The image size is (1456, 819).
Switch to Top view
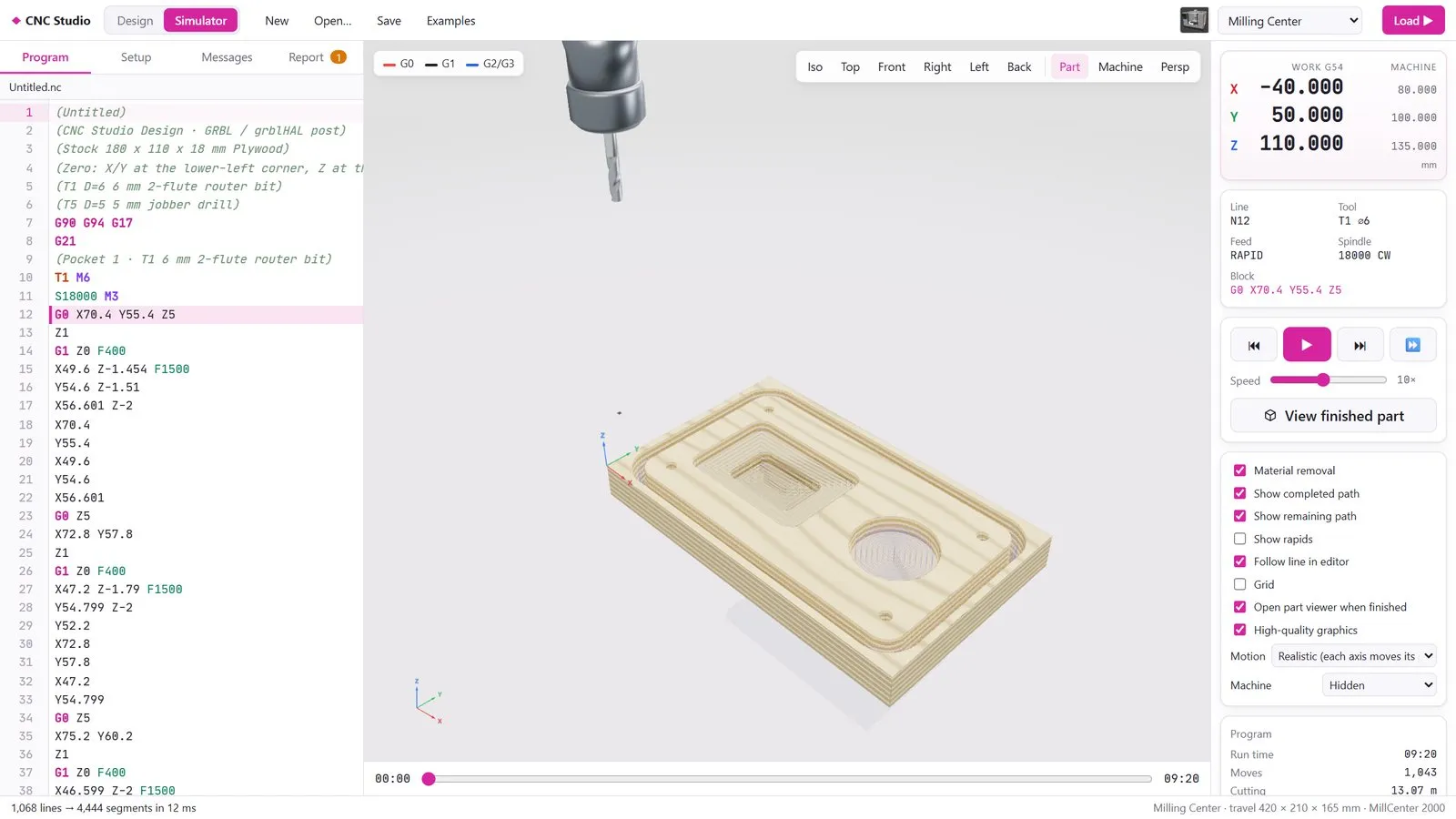pyautogui.click(x=850, y=66)
